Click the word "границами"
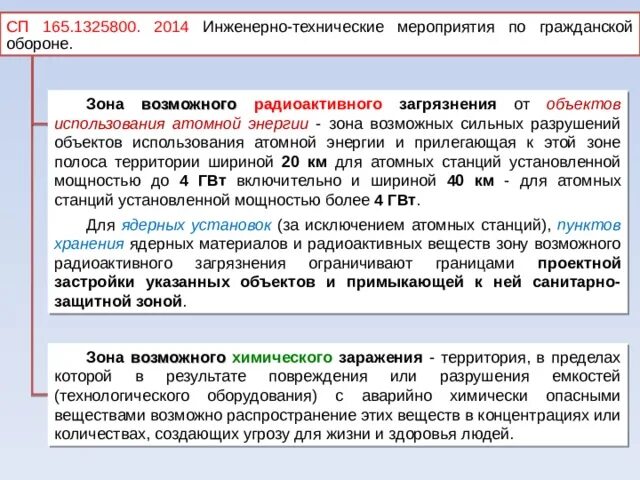 click(475, 264)
